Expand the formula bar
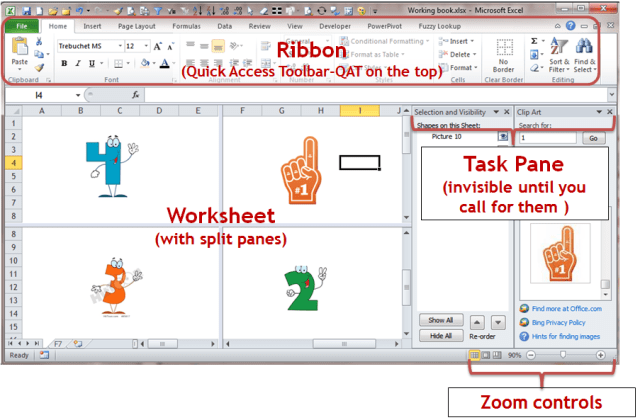Screen dimensions: 640x420 [611, 95]
